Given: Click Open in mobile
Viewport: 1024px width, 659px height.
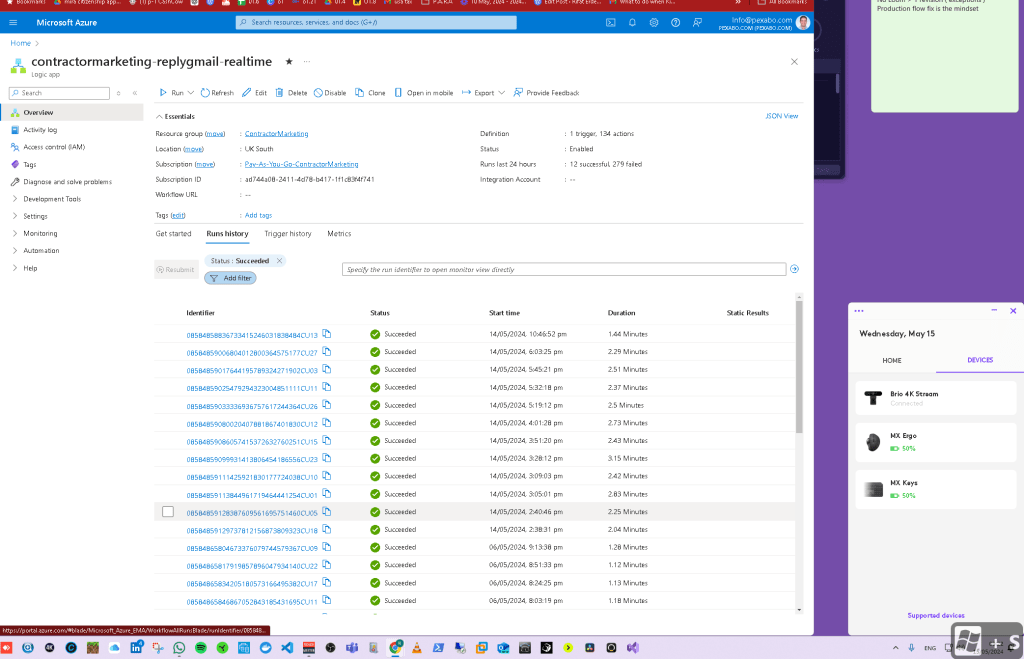Looking at the screenshot, I should pos(423,93).
